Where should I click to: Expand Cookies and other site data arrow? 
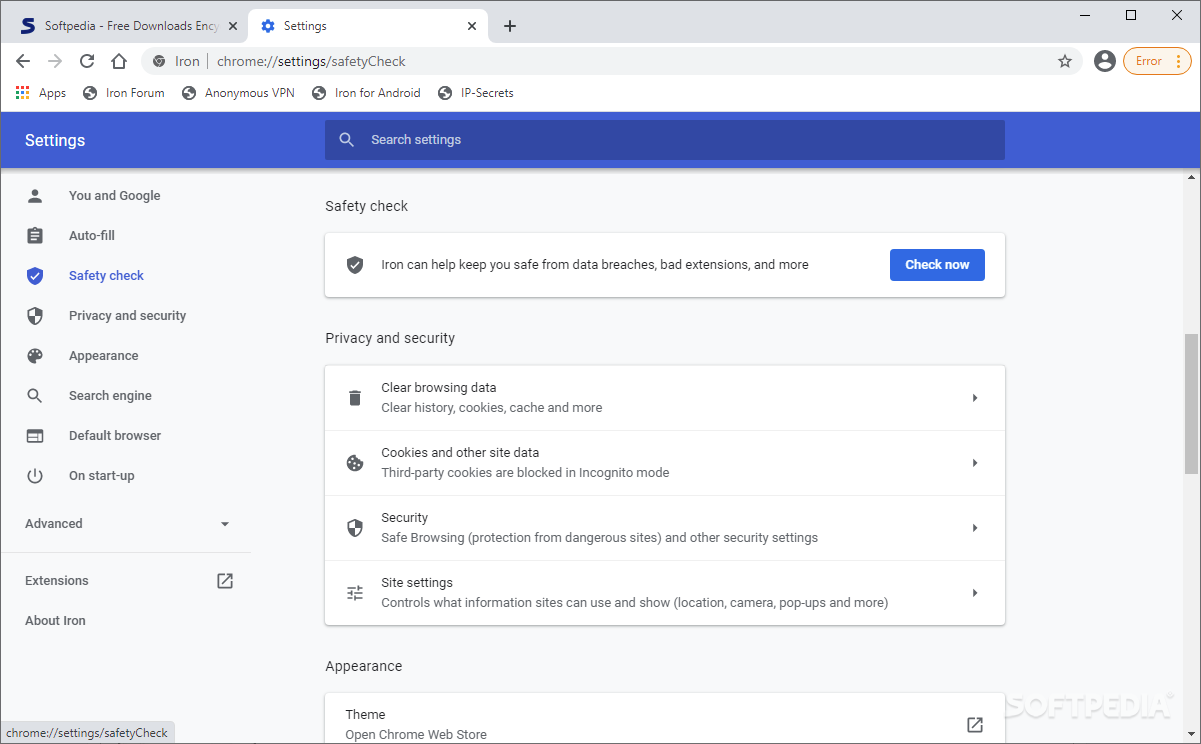coord(975,463)
